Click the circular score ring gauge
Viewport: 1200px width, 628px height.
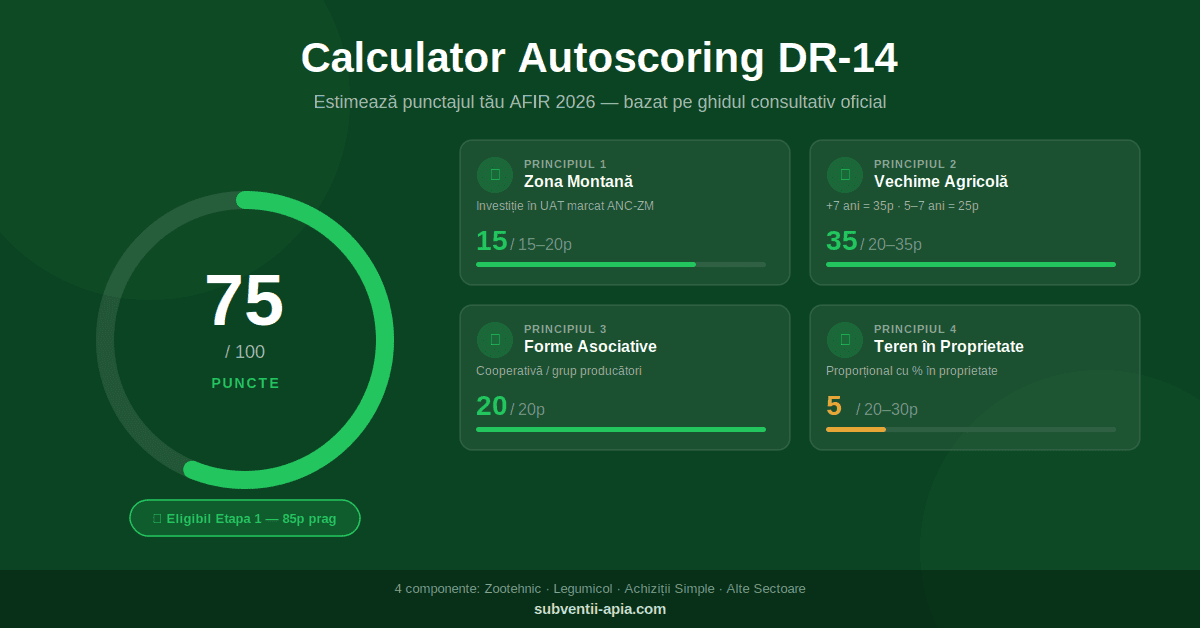[x=245, y=340]
